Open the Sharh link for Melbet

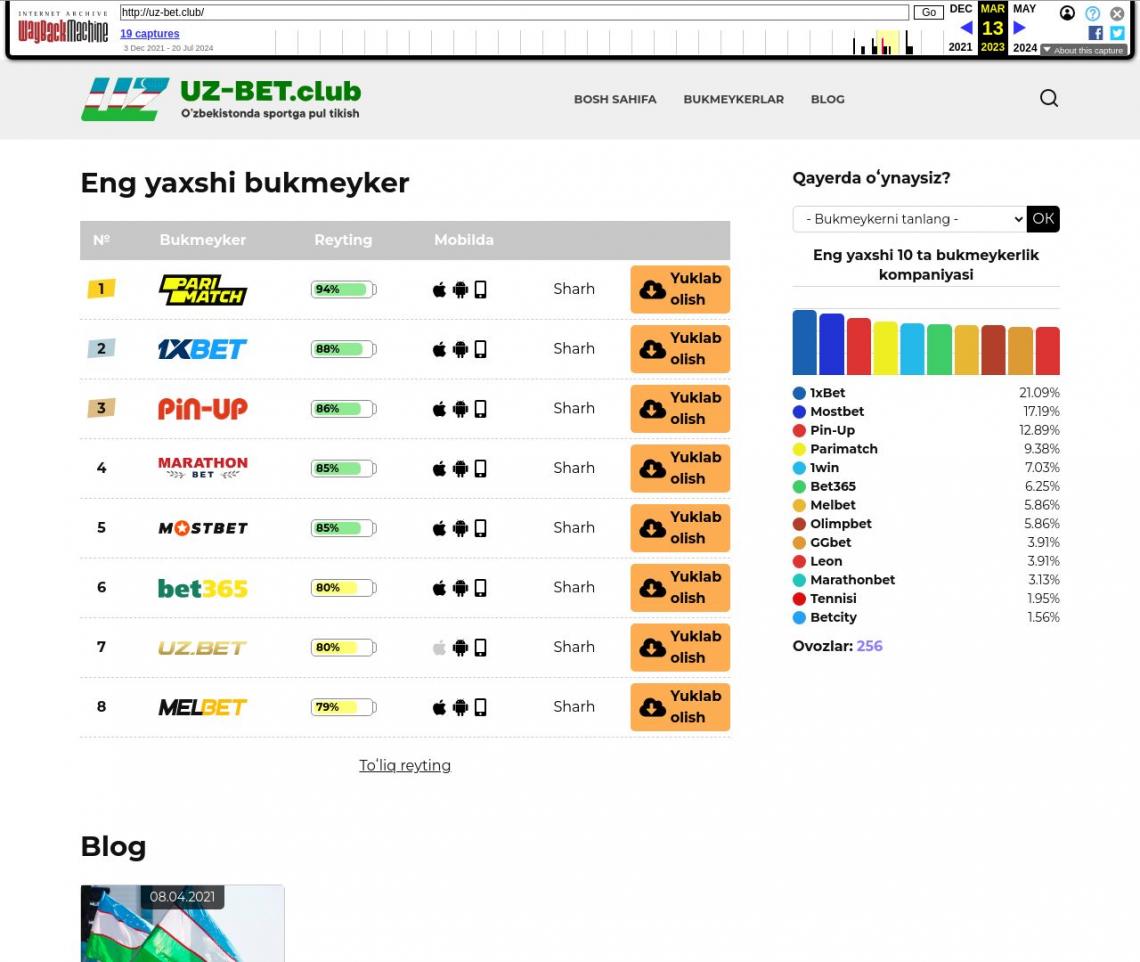(574, 706)
